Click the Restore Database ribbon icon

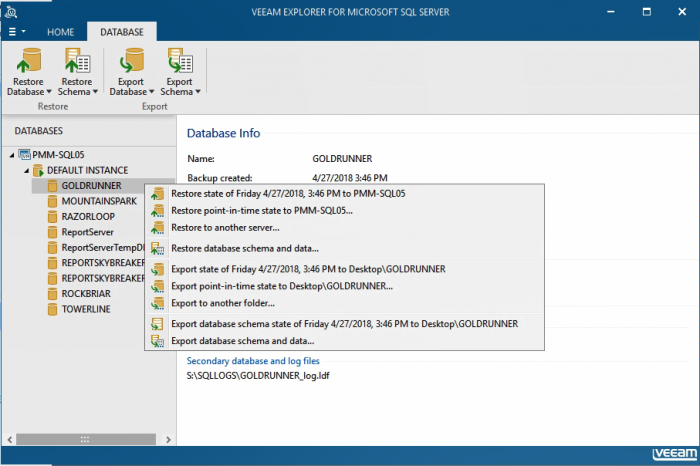[x=29, y=60]
